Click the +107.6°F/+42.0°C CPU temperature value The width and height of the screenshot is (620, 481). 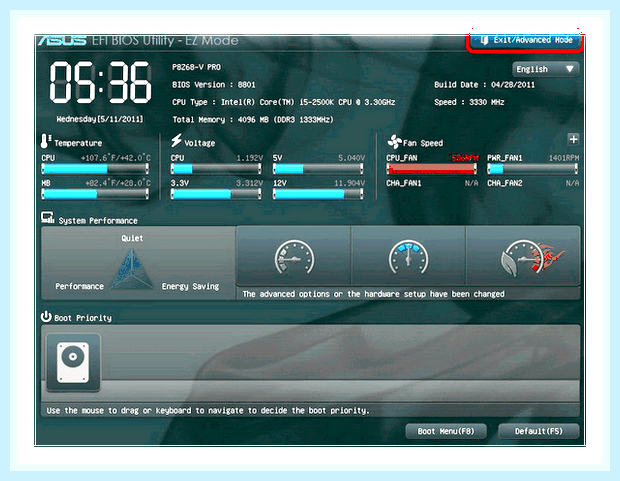(x=116, y=158)
